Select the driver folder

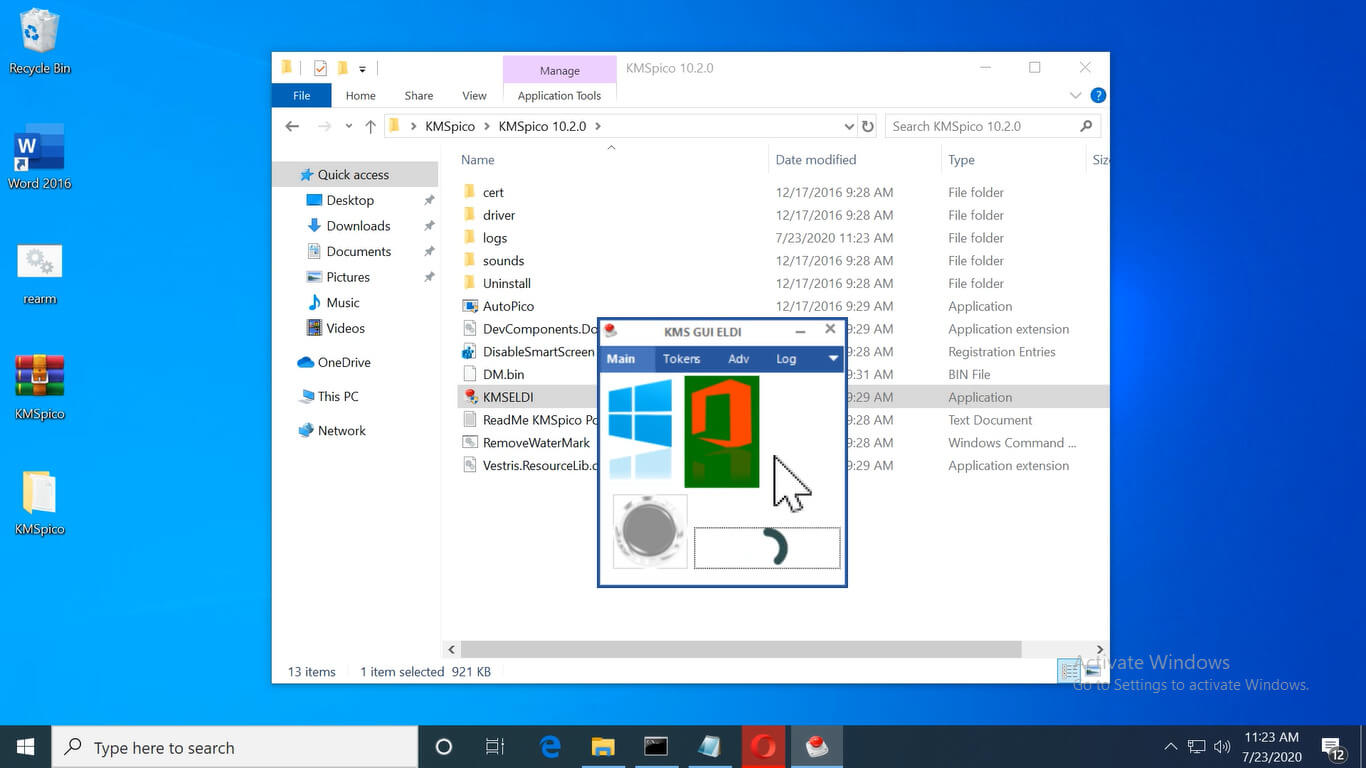(x=499, y=215)
